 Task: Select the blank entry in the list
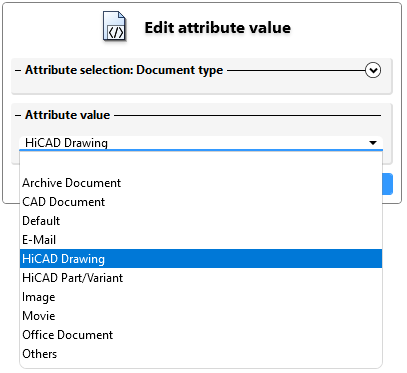tap(201, 164)
